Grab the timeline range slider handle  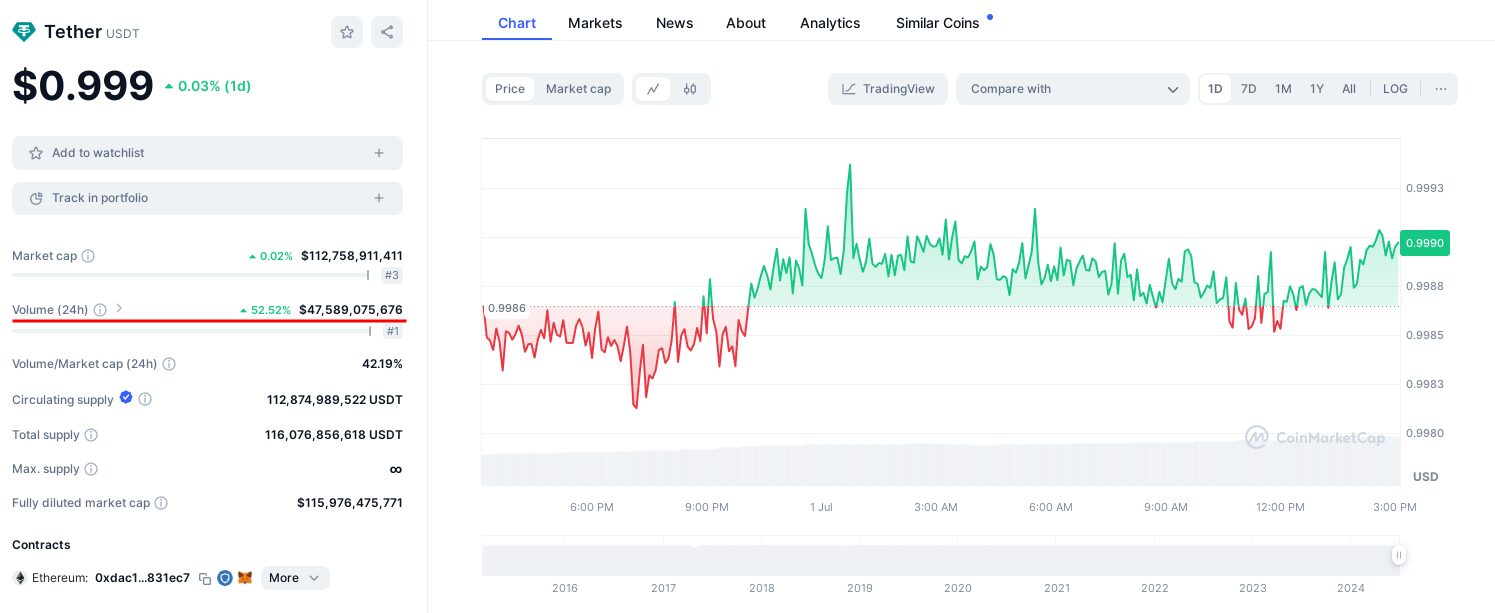pos(1398,555)
